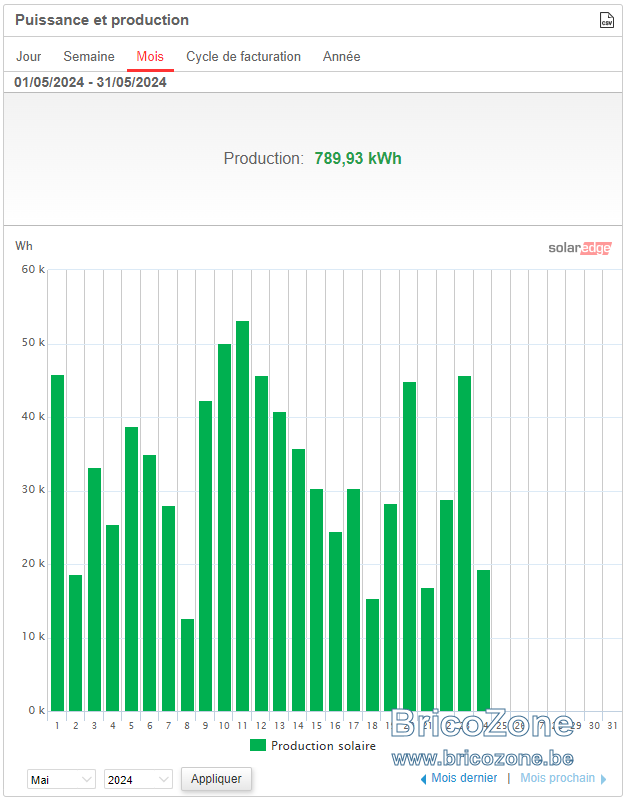Click the Appliquer button
Viewport: 627px width, 802px height.
point(216,778)
